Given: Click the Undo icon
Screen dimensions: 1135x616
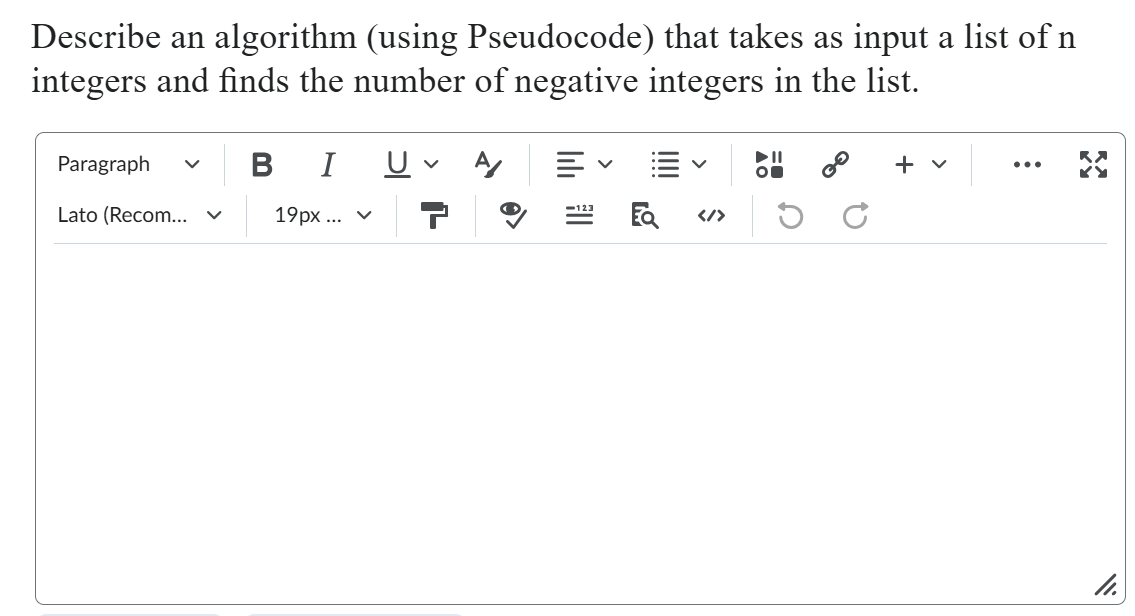Looking at the screenshot, I should click(789, 215).
